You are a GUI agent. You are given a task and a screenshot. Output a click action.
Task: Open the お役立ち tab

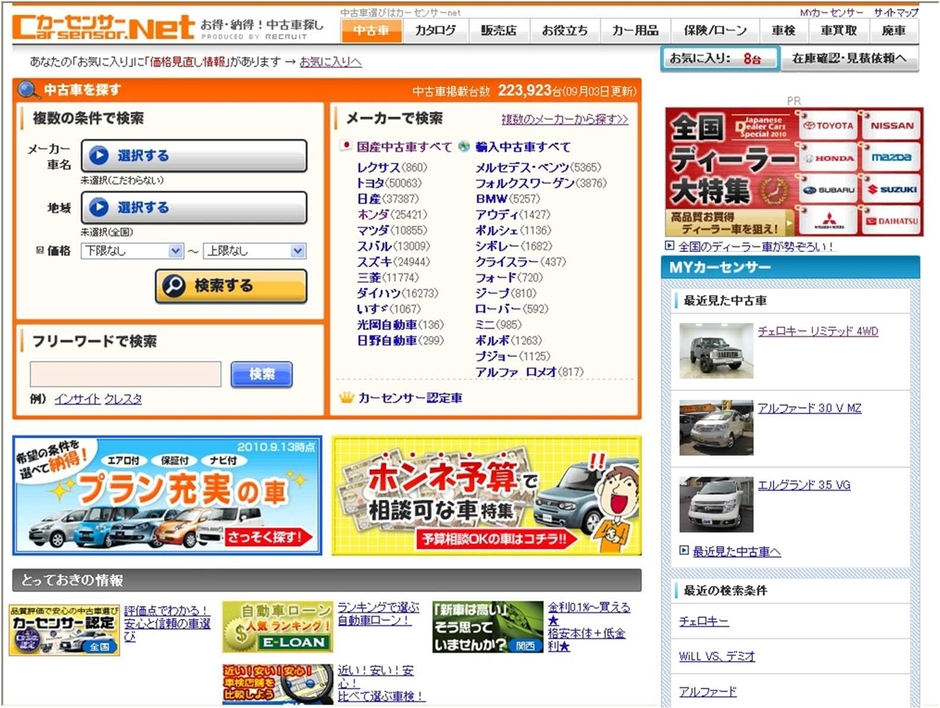point(565,31)
